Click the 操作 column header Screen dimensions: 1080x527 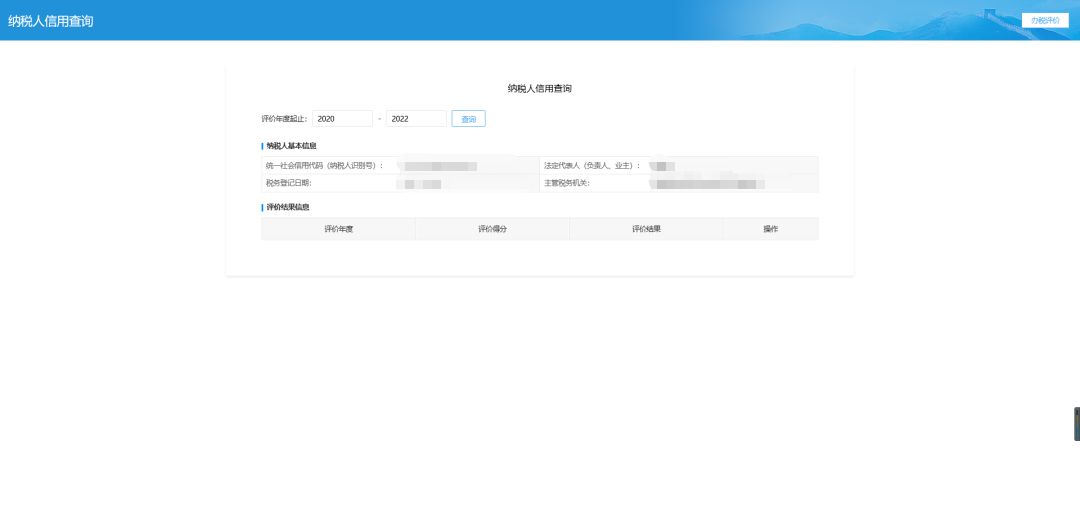coord(770,229)
